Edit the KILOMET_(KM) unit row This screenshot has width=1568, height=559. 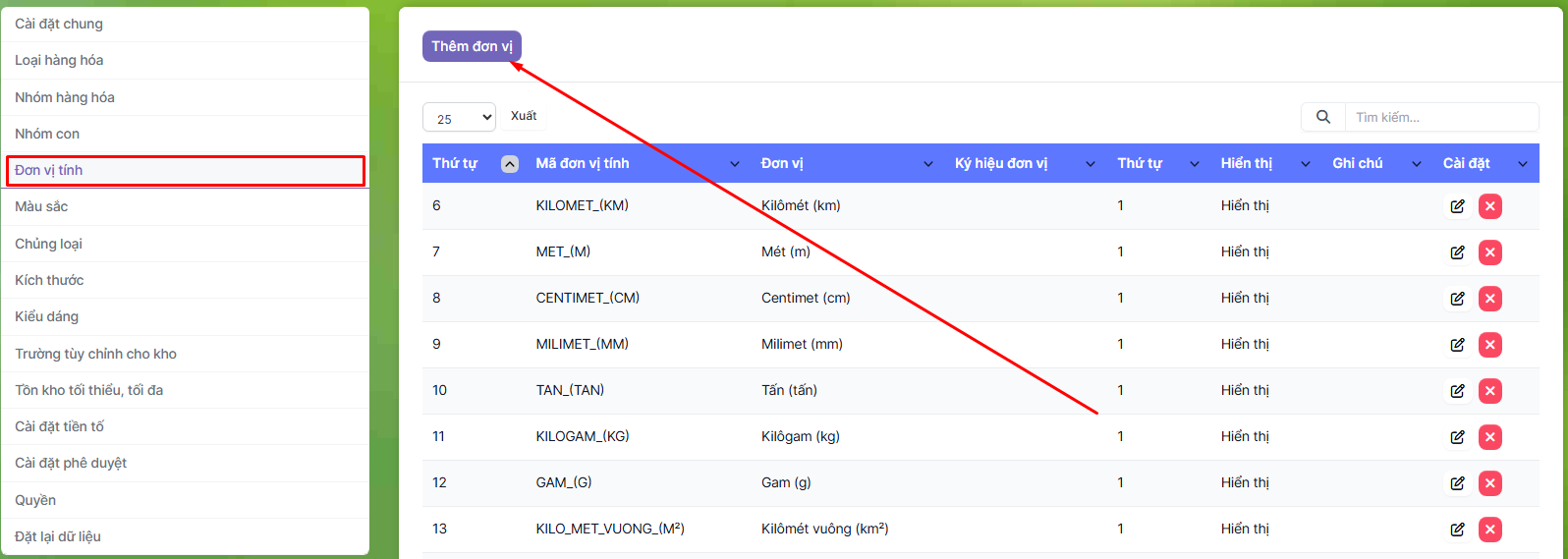tap(1457, 206)
